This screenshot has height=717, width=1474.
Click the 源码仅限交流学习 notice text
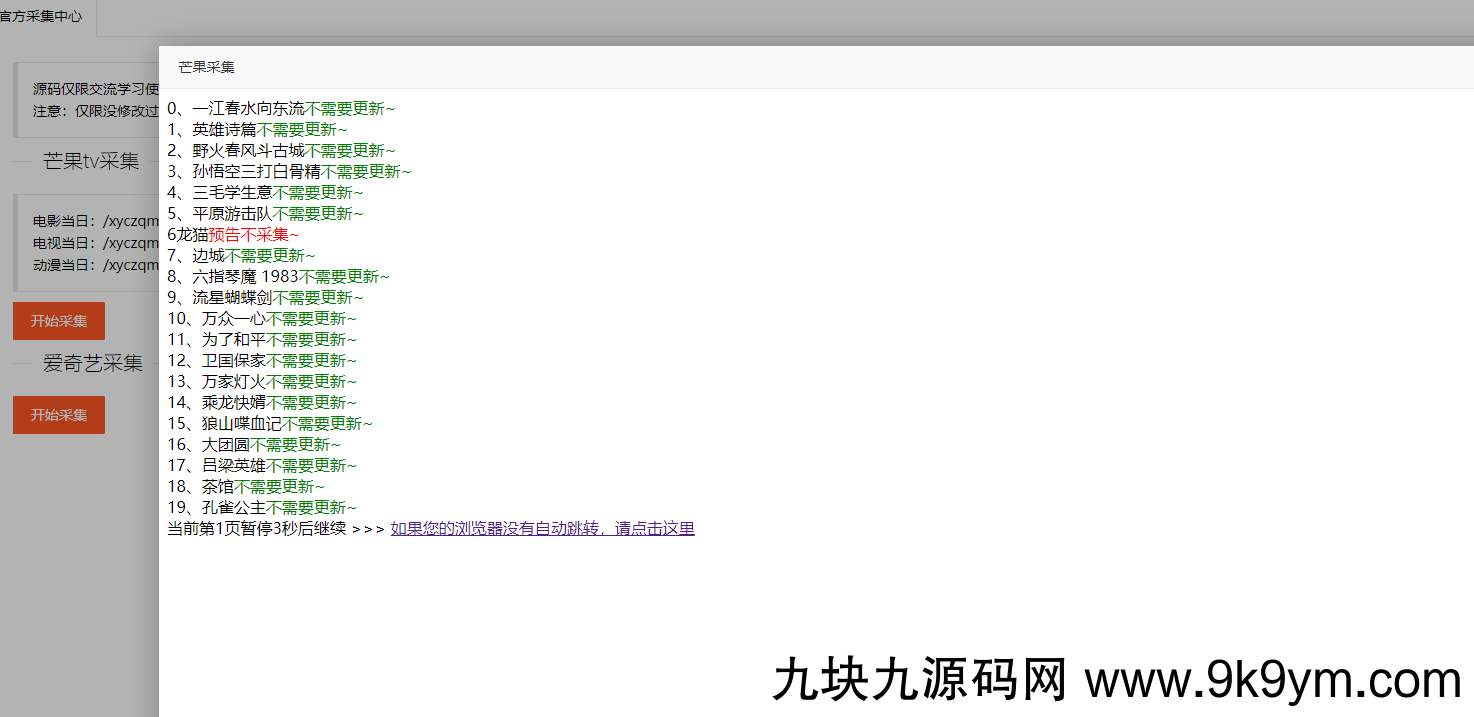pos(95,89)
